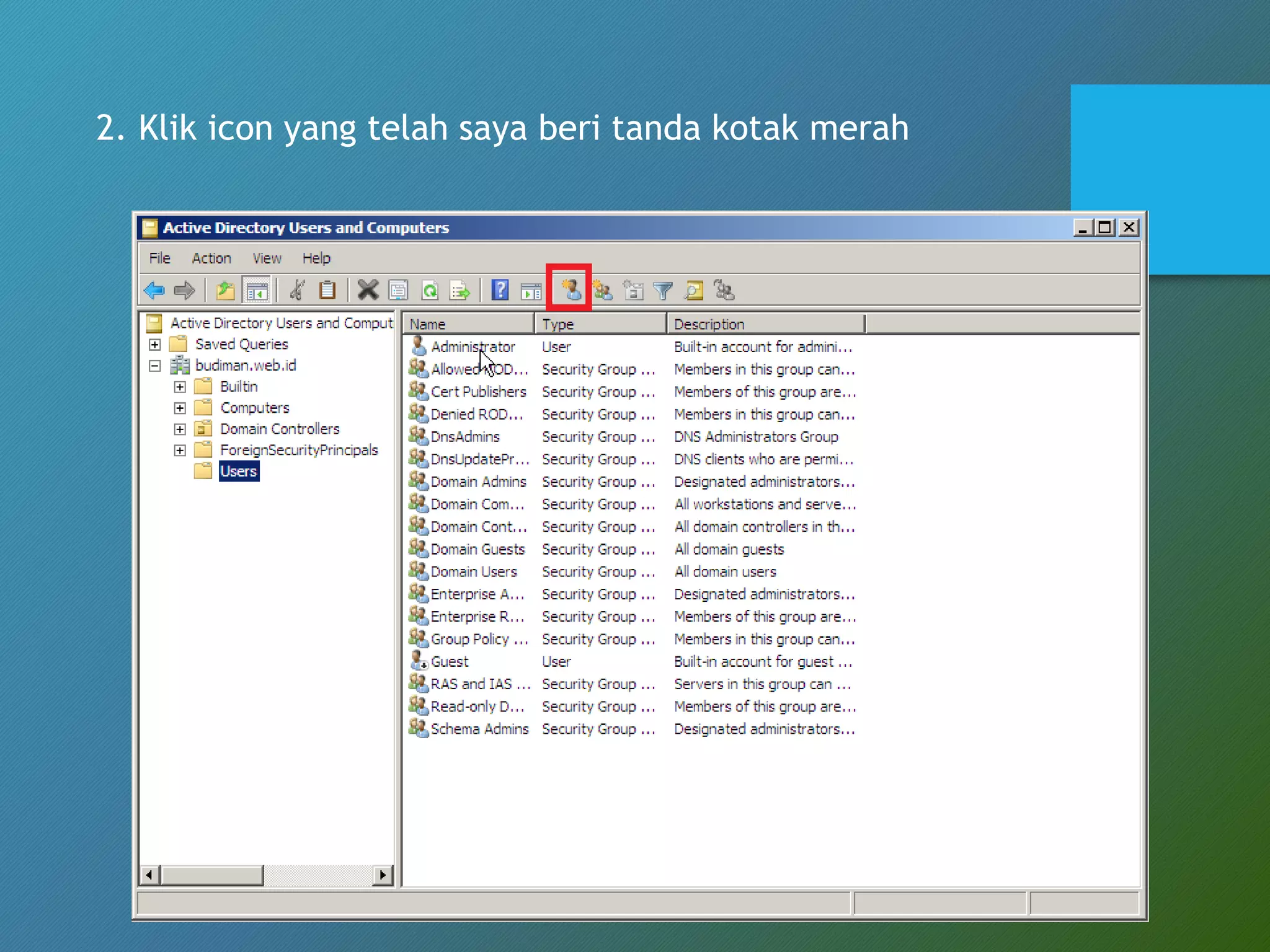
Task: Open the Help menu
Action: click(x=316, y=258)
